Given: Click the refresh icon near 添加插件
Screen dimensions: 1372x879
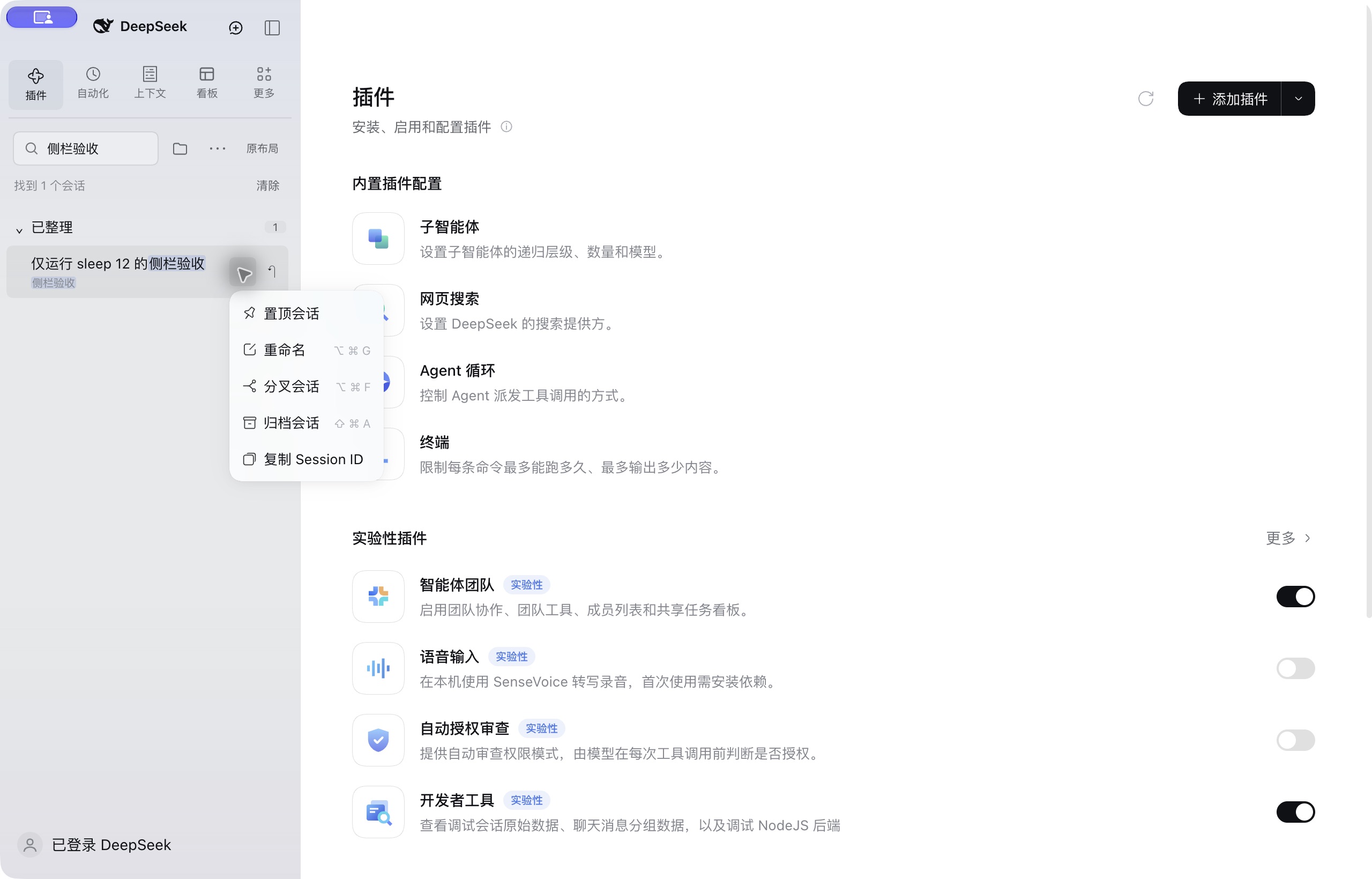Looking at the screenshot, I should 1145,99.
